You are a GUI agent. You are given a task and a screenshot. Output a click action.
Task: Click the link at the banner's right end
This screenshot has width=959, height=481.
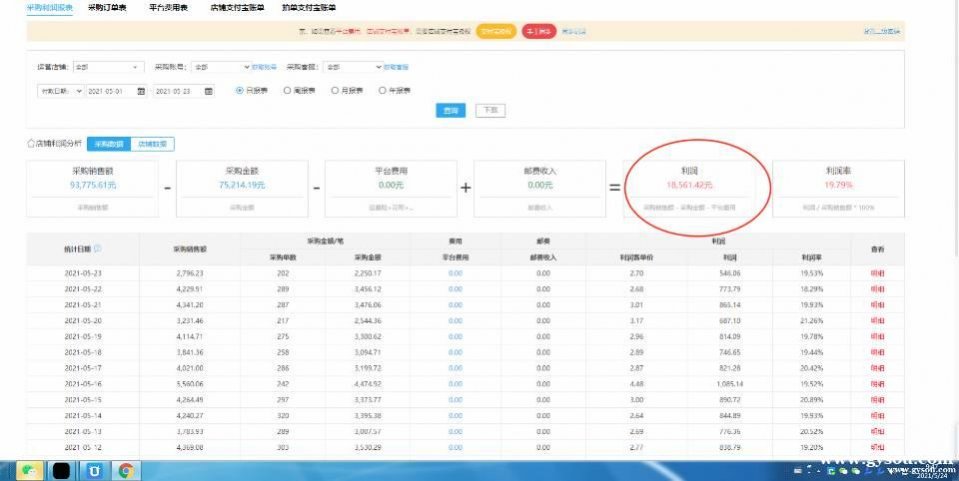[881, 31]
